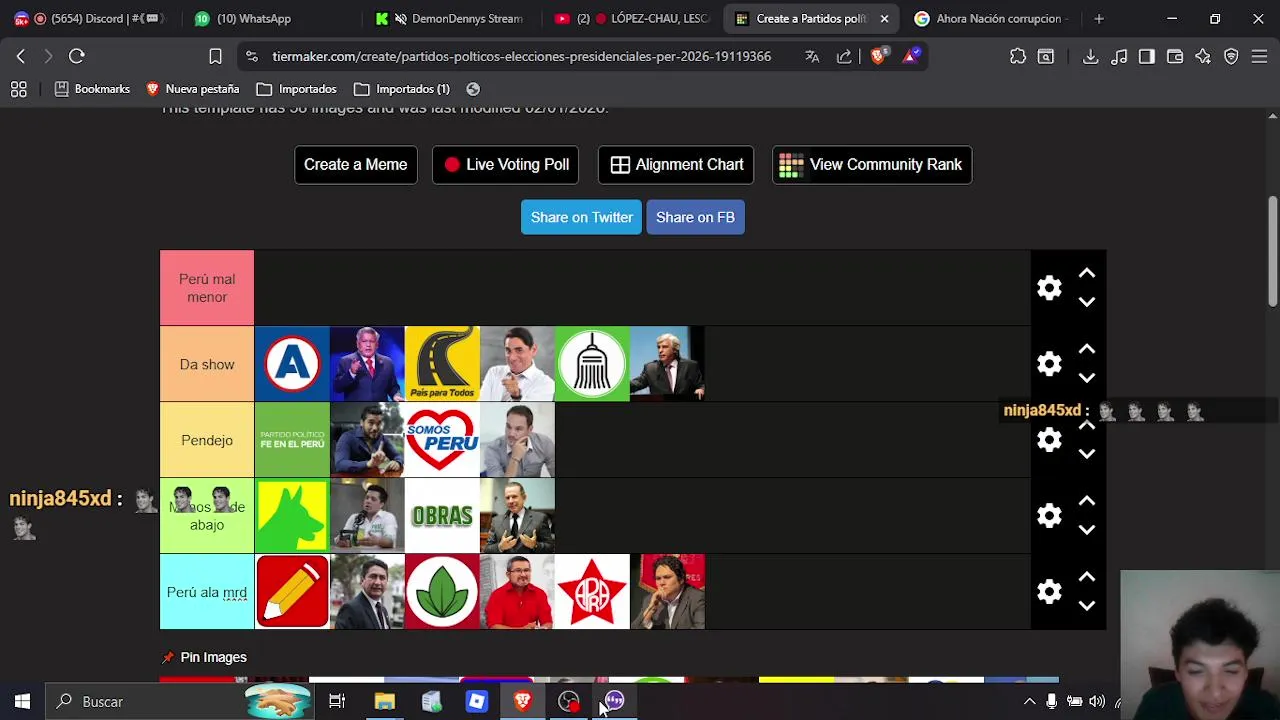
Task: Open File Explorer from taskbar
Action: coord(384,701)
